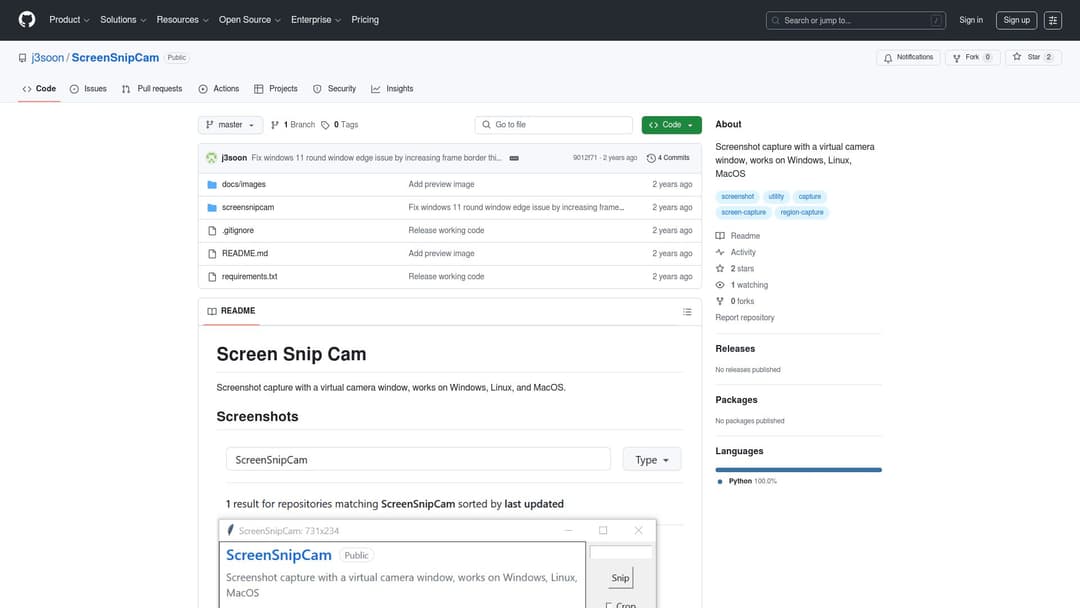Expand the Enterprise menu
Image resolution: width=1080 pixels, height=608 pixels.
(315, 20)
